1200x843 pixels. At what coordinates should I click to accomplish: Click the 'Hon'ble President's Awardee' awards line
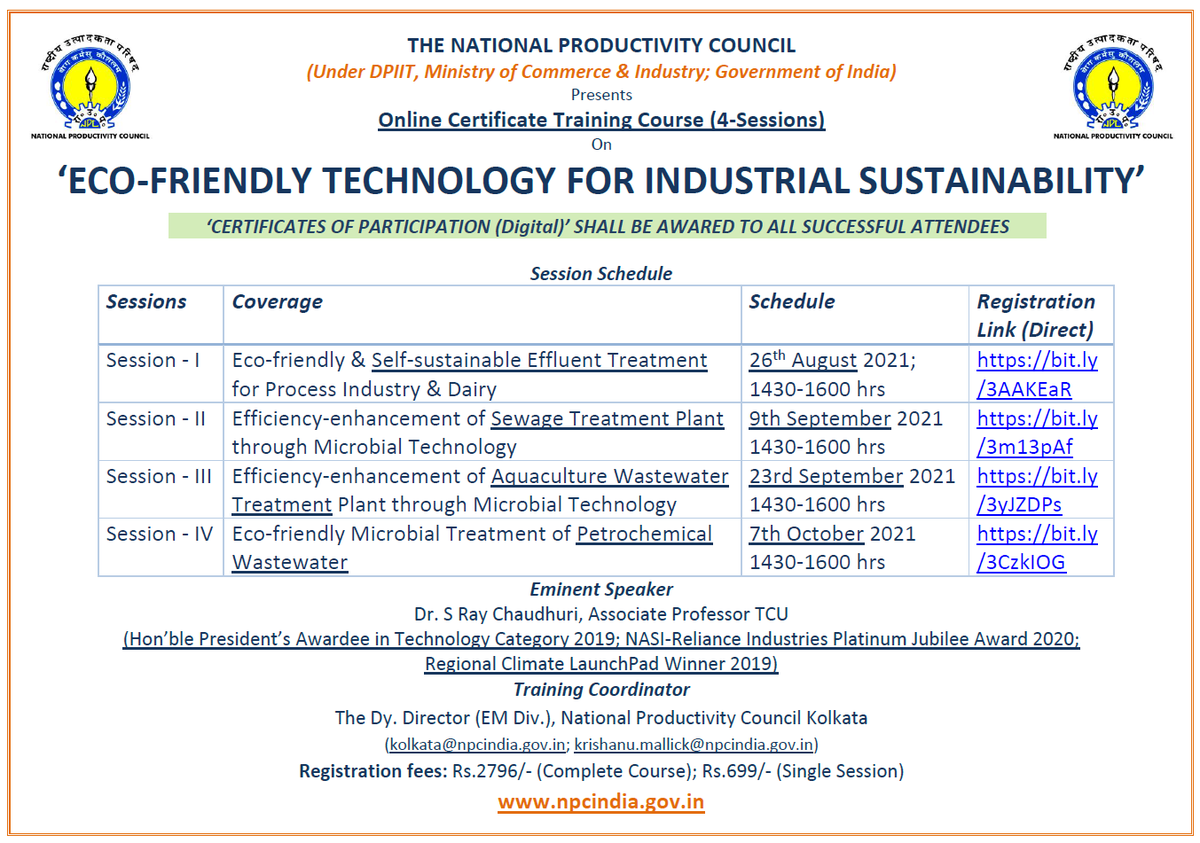pos(601,638)
